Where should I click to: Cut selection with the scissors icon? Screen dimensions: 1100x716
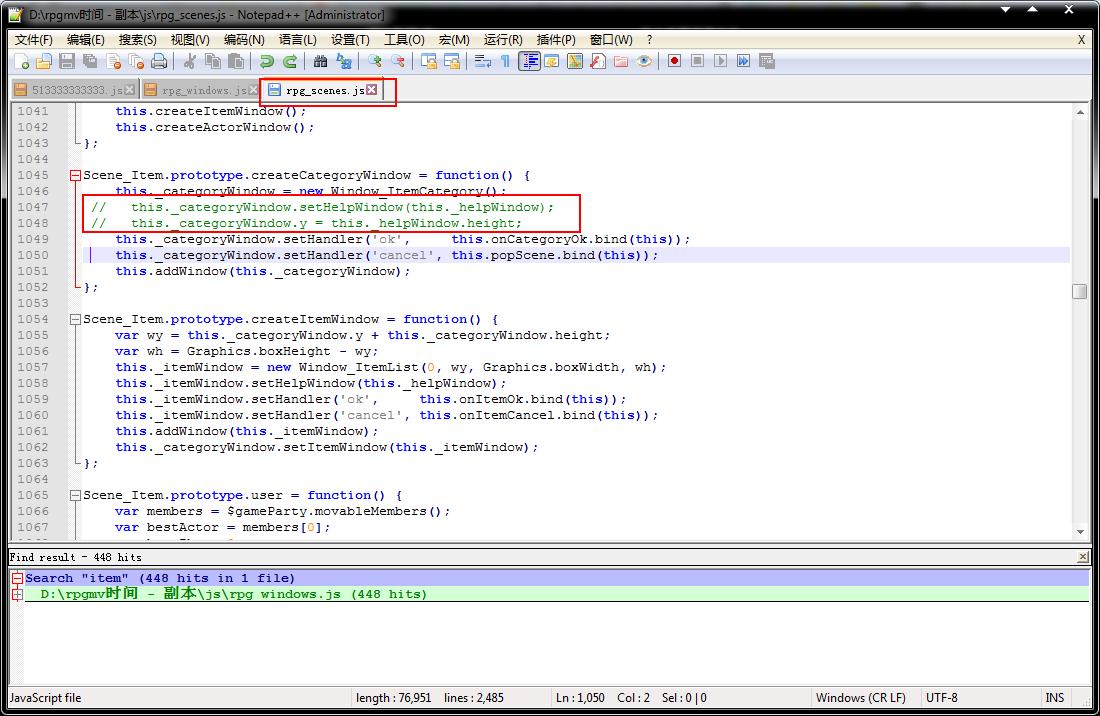point(189,62)
